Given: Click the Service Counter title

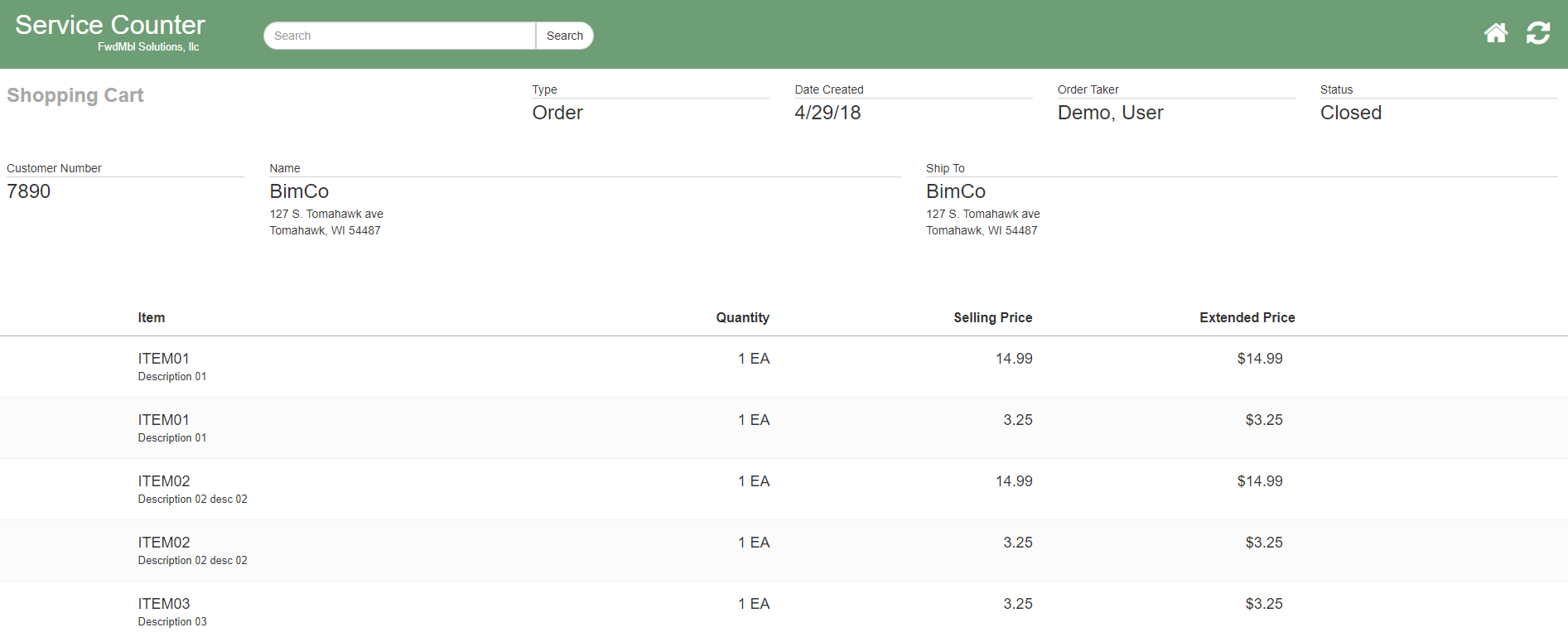Looking at the screenshot, I should pyautogui.click(x=110, y=26).
